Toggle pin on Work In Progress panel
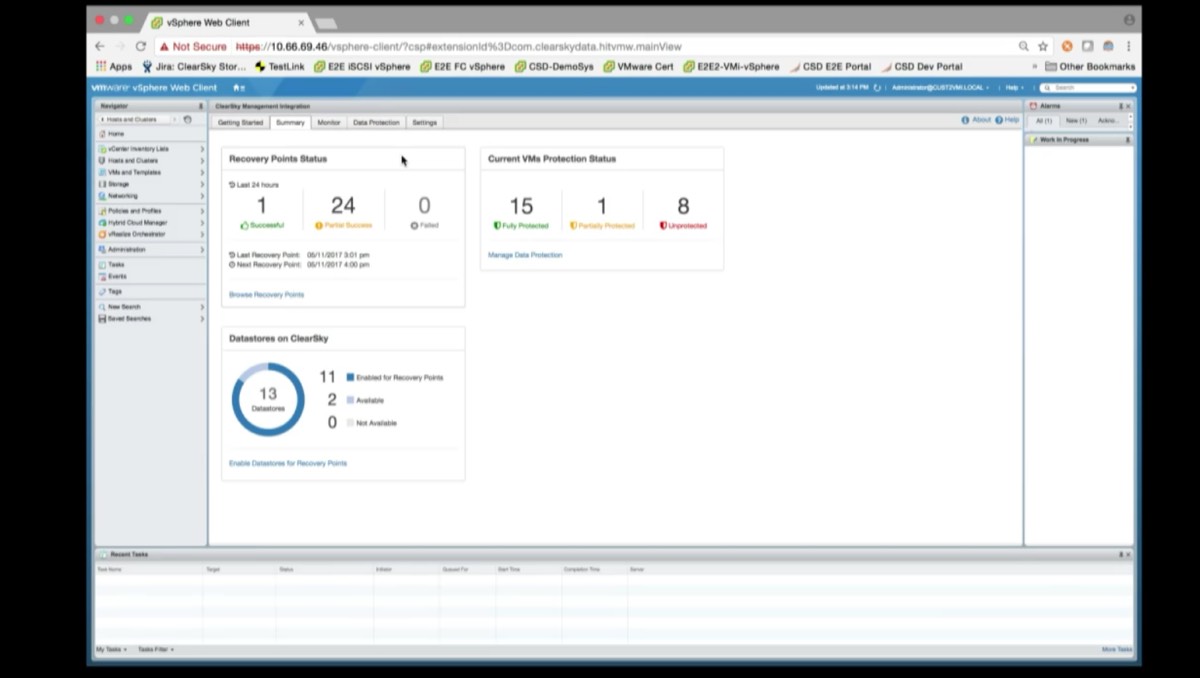1200x678 pixels. (1127, 140)
